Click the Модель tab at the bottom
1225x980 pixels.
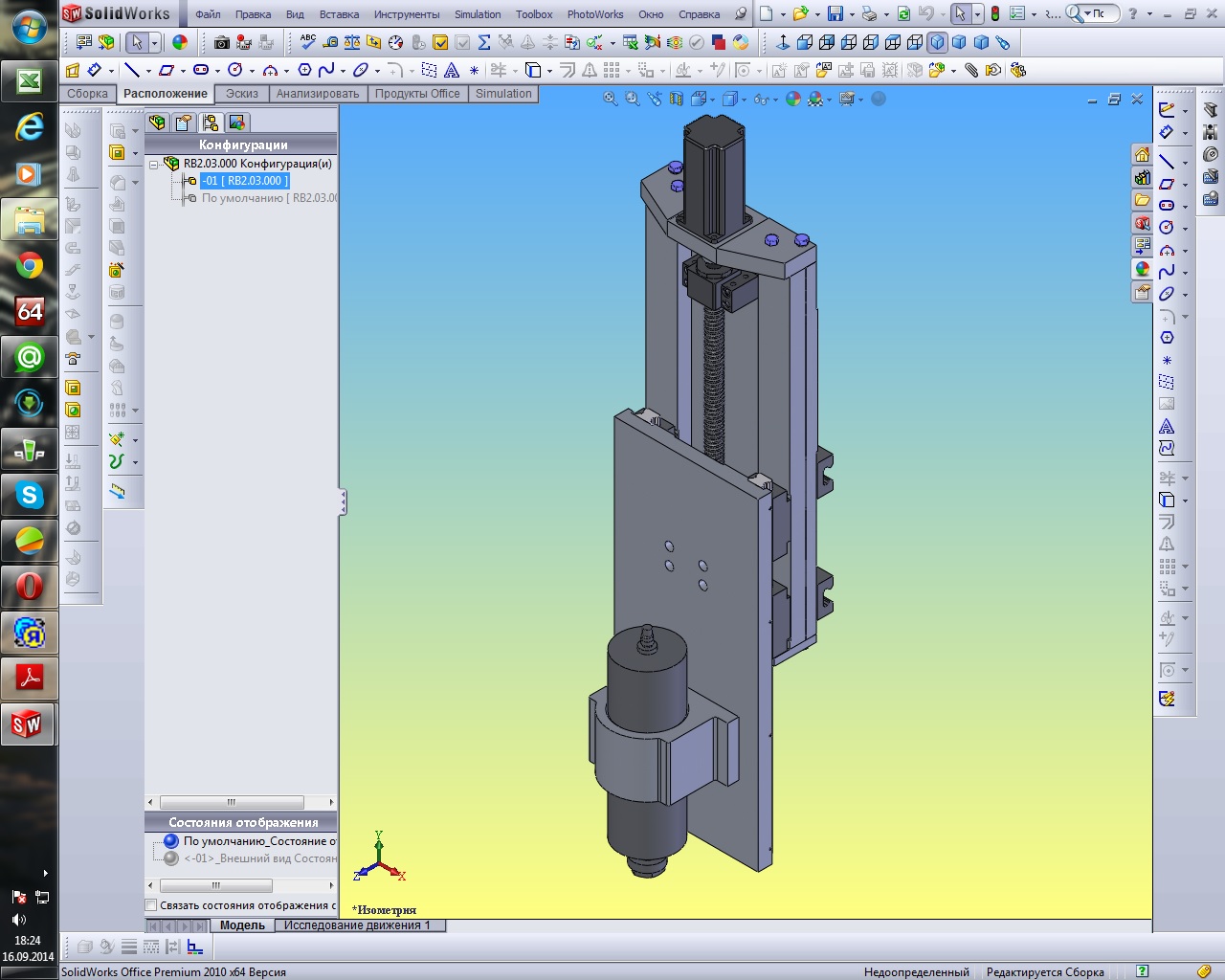[x=242, y=925]
